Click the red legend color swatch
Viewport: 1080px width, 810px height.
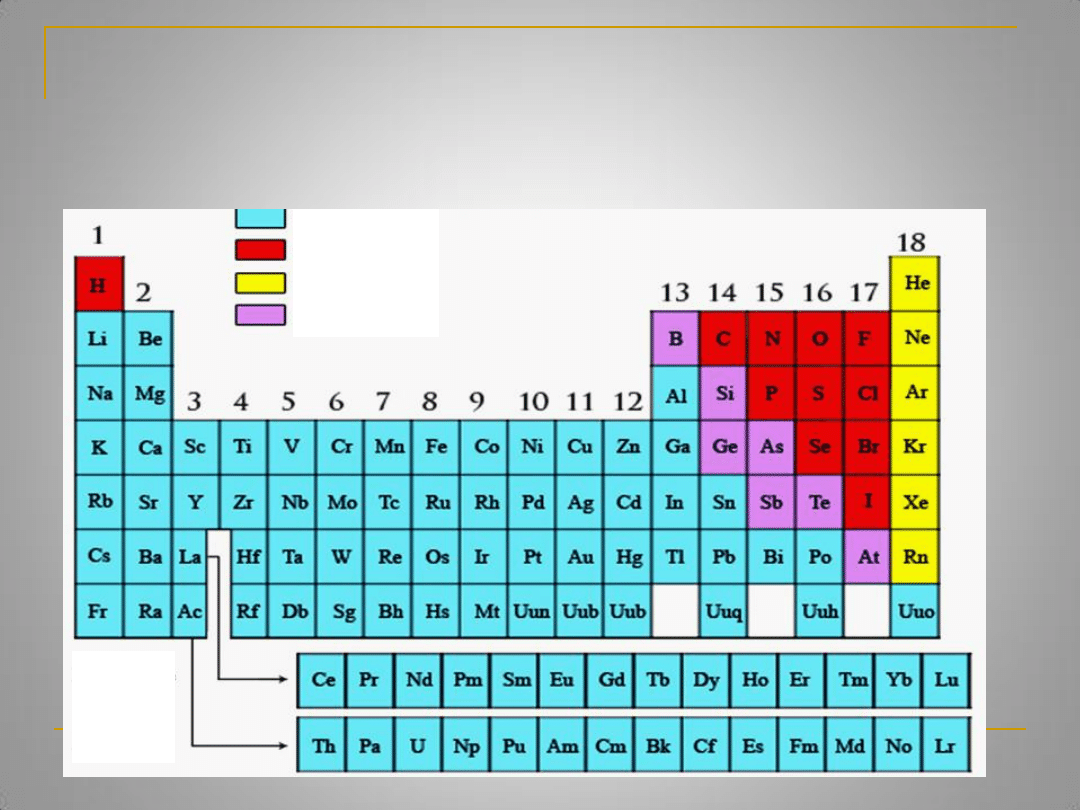[260, 249]
